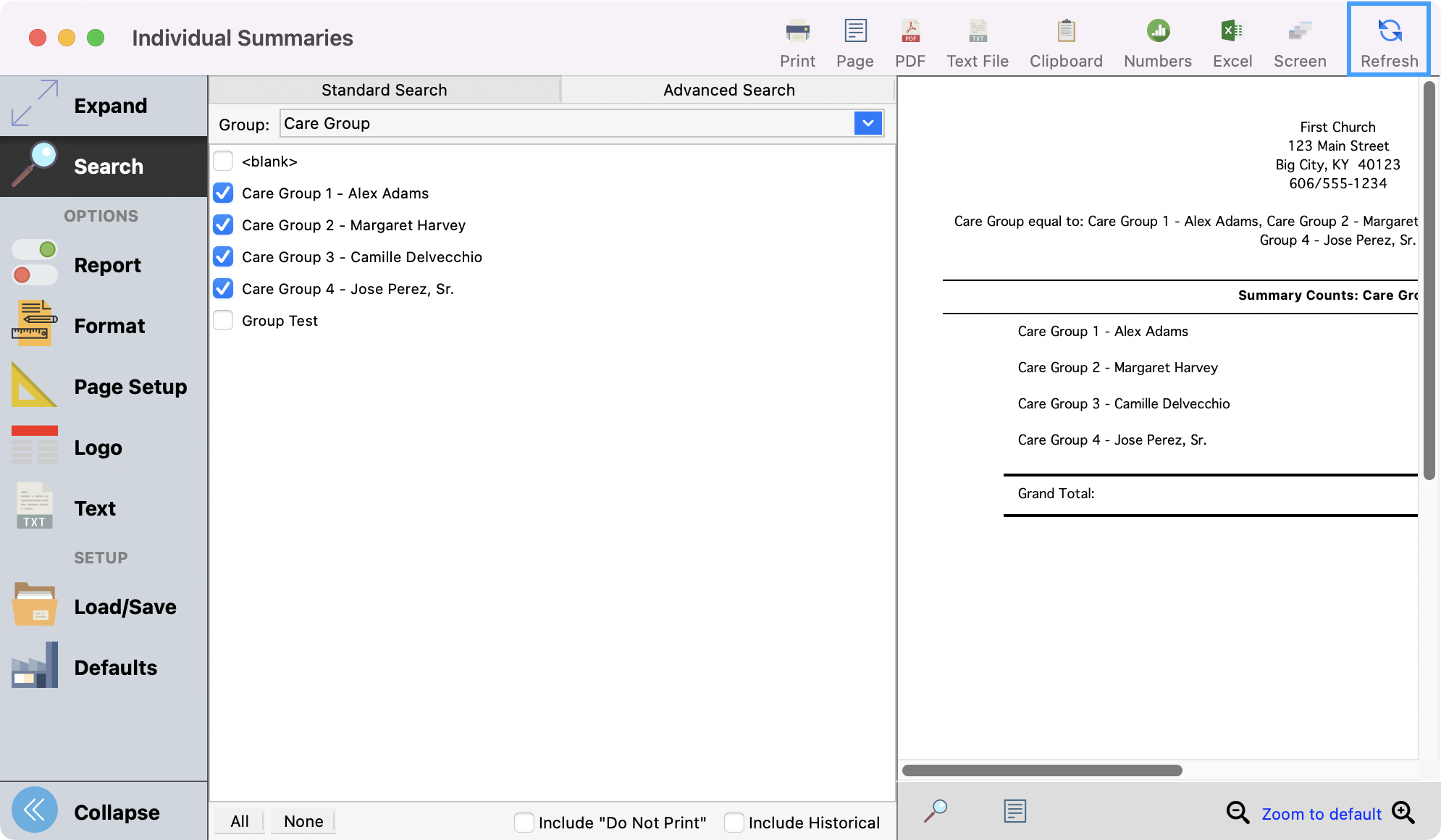Click the Zoom to default link
The height and width of the screenshot is (840, 1441).
click(1321, 813)
